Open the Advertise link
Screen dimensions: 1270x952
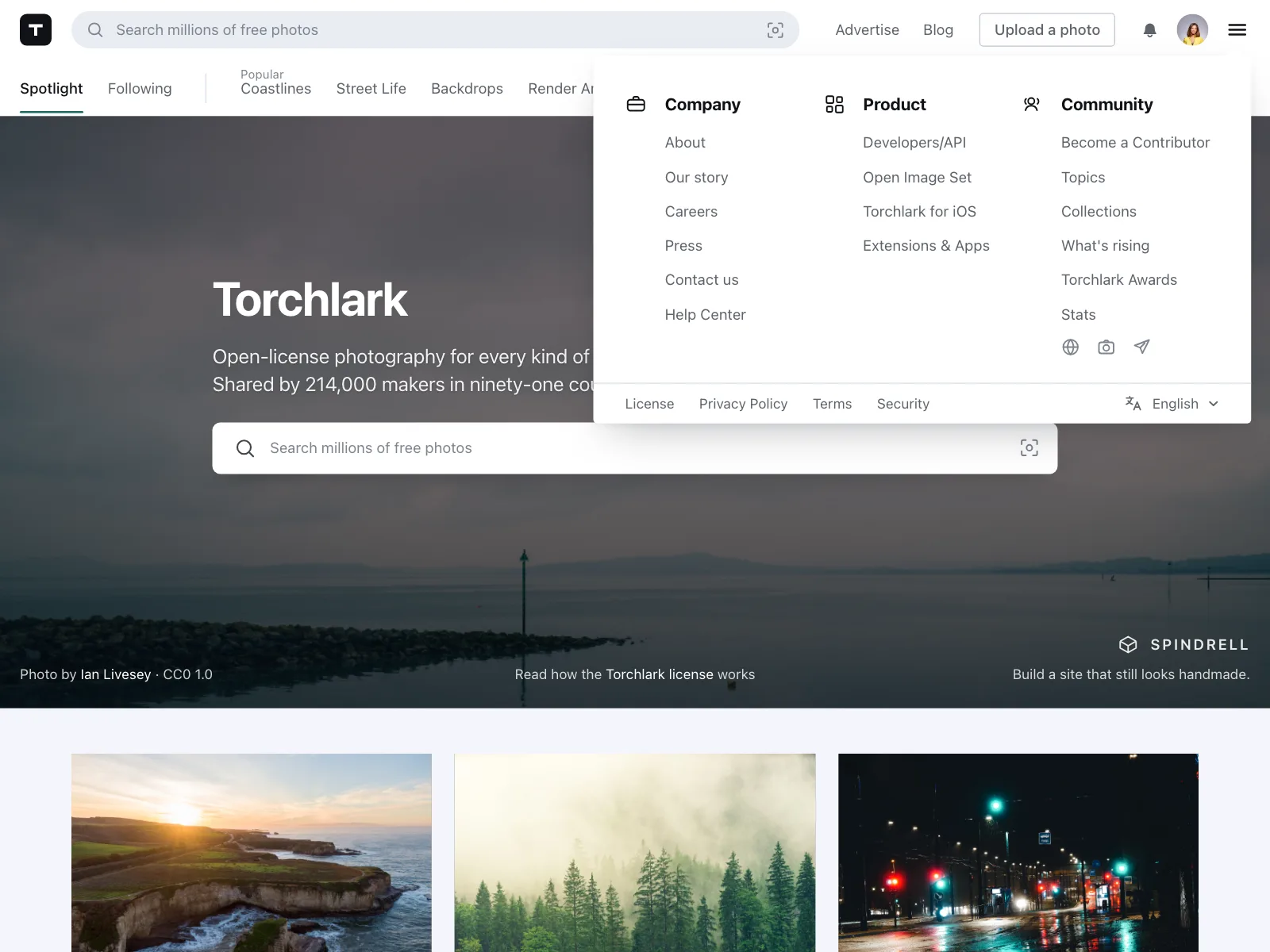pos(867,30)
